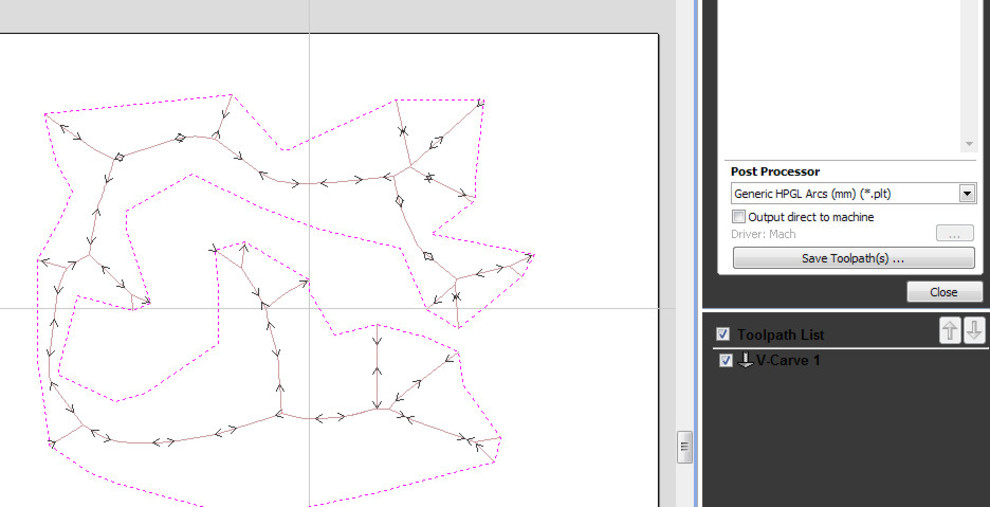Select the V-Carve 1 toolpath entry
The height and width of the screenshot is (507, 990).
click(787, 361)
